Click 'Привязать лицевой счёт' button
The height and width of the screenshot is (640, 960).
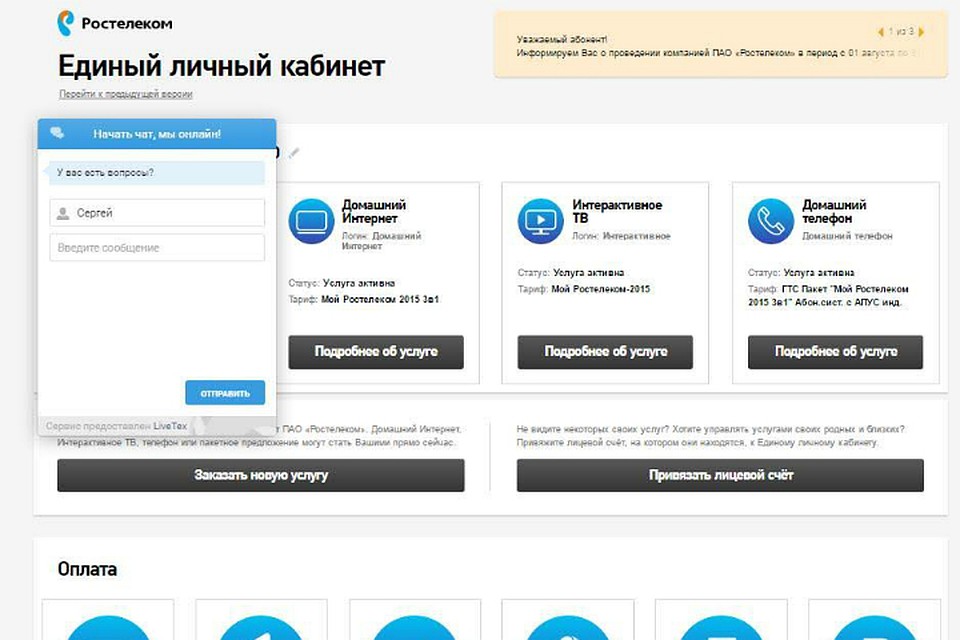pos(720,475)
